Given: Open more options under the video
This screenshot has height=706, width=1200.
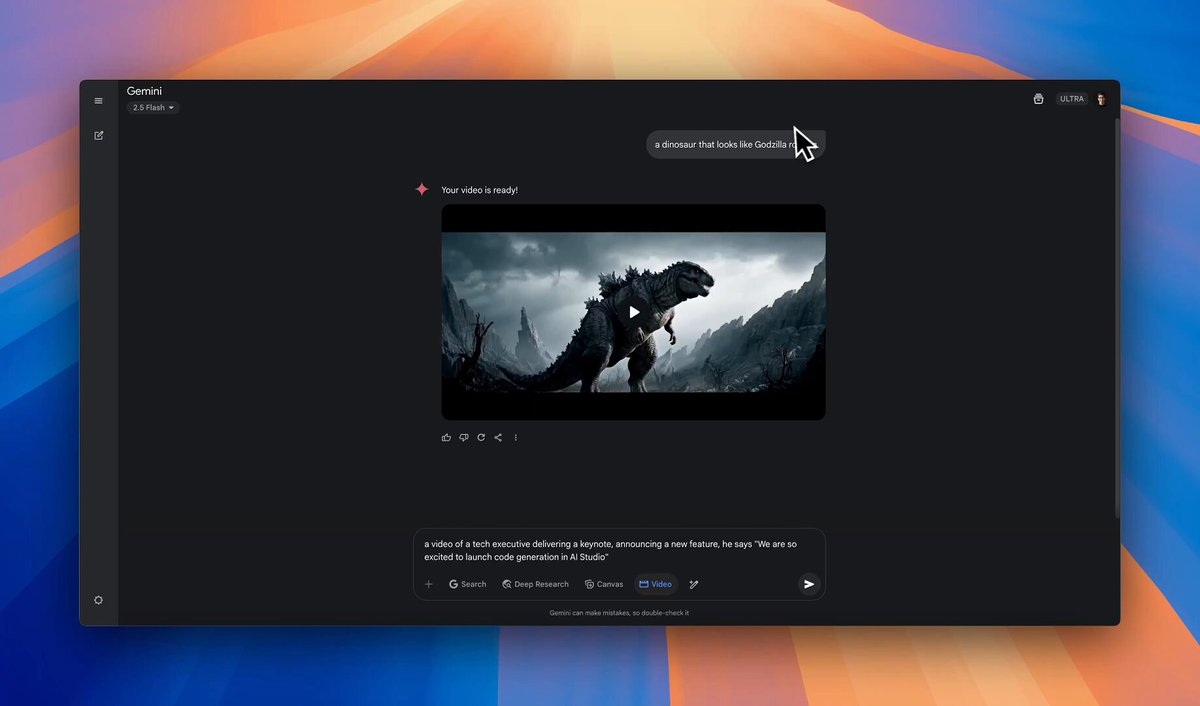Looking at the screenshot, I should [516, 437].
